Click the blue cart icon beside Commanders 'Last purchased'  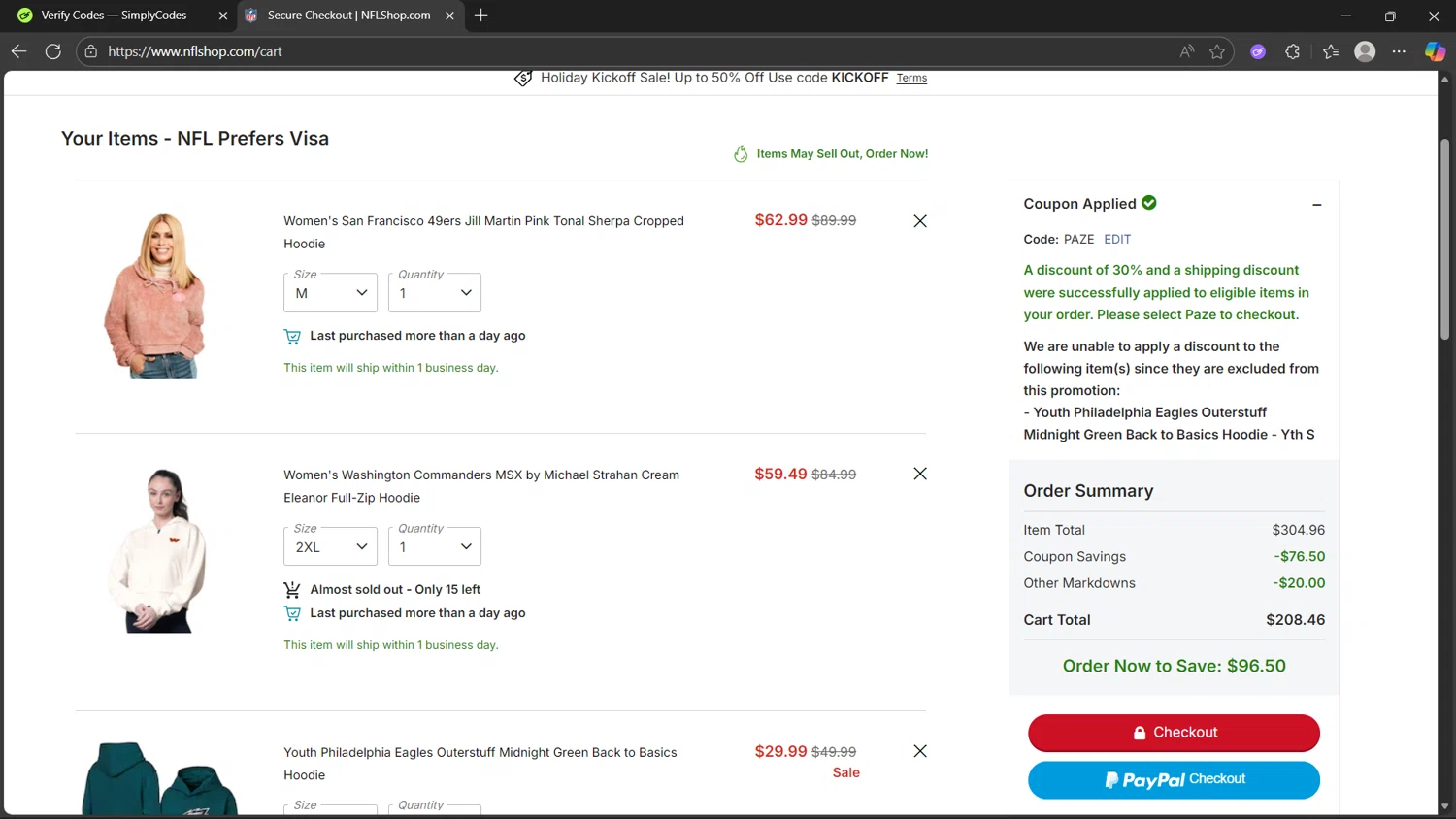tap(292, 613)
